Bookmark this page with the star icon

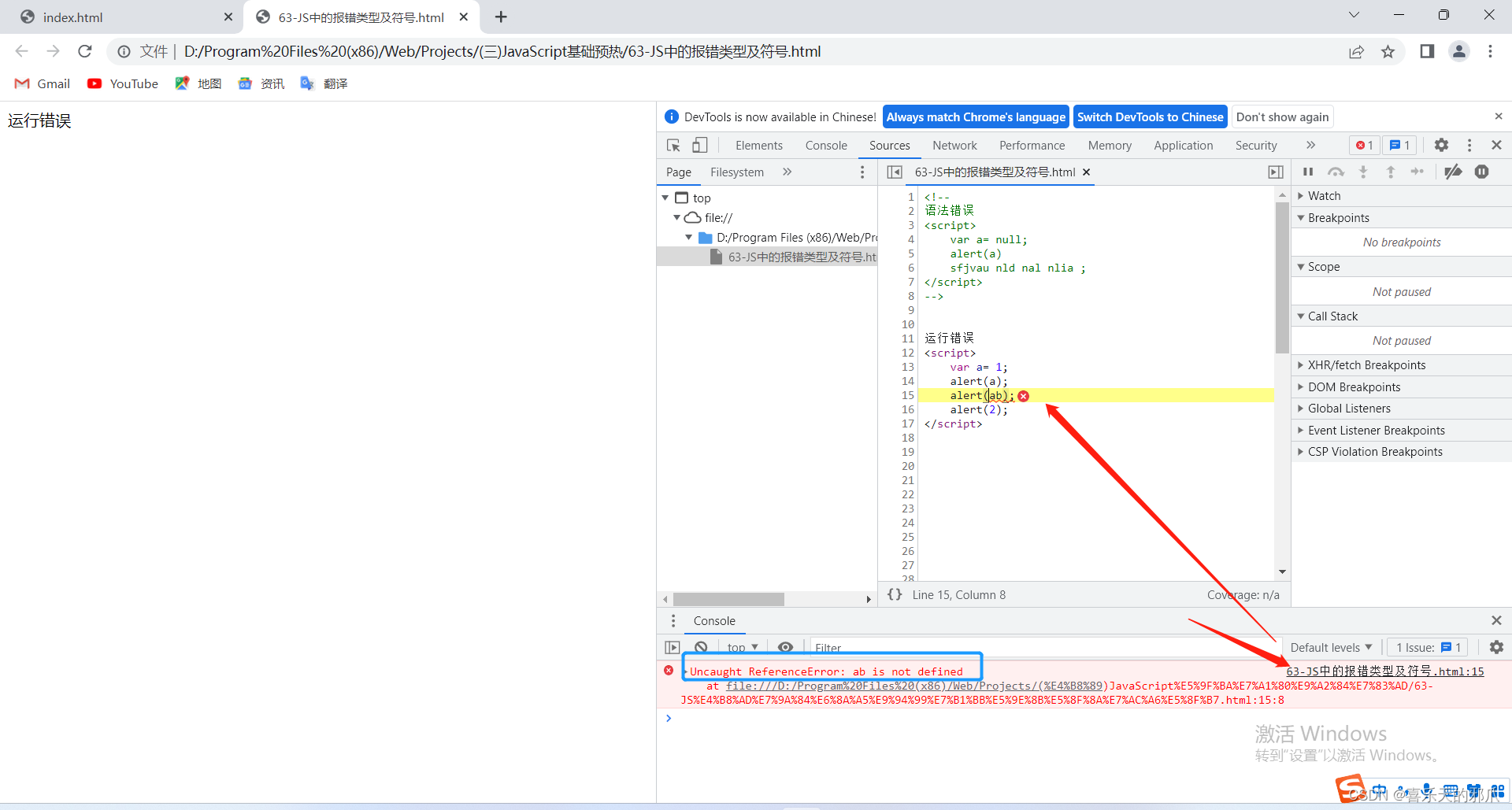tap(1388, 51)
